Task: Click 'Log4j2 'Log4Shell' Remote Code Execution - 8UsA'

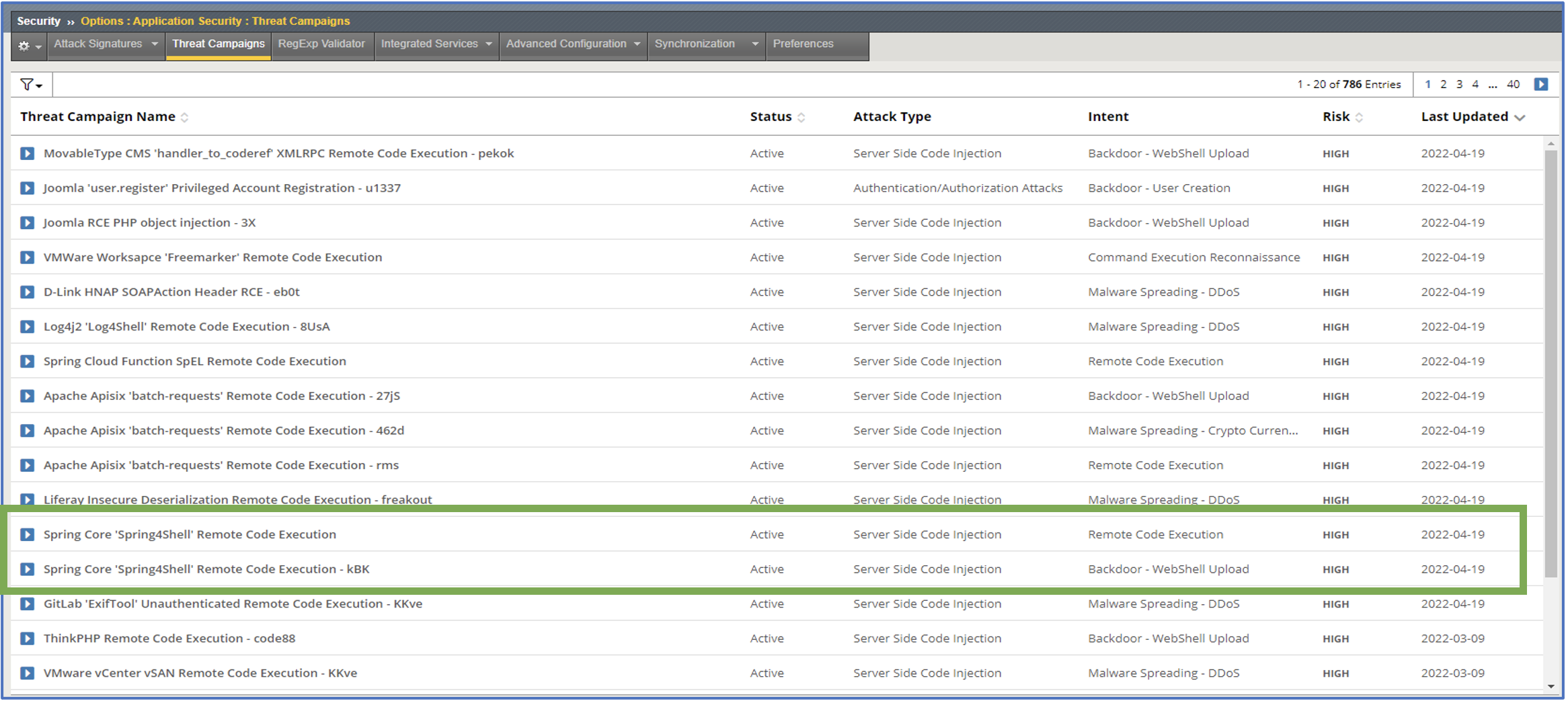Action: click(186, 327)
